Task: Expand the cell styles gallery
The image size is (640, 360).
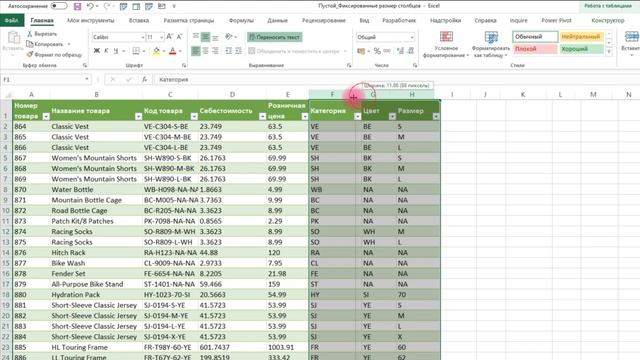Action: point(609,52)
